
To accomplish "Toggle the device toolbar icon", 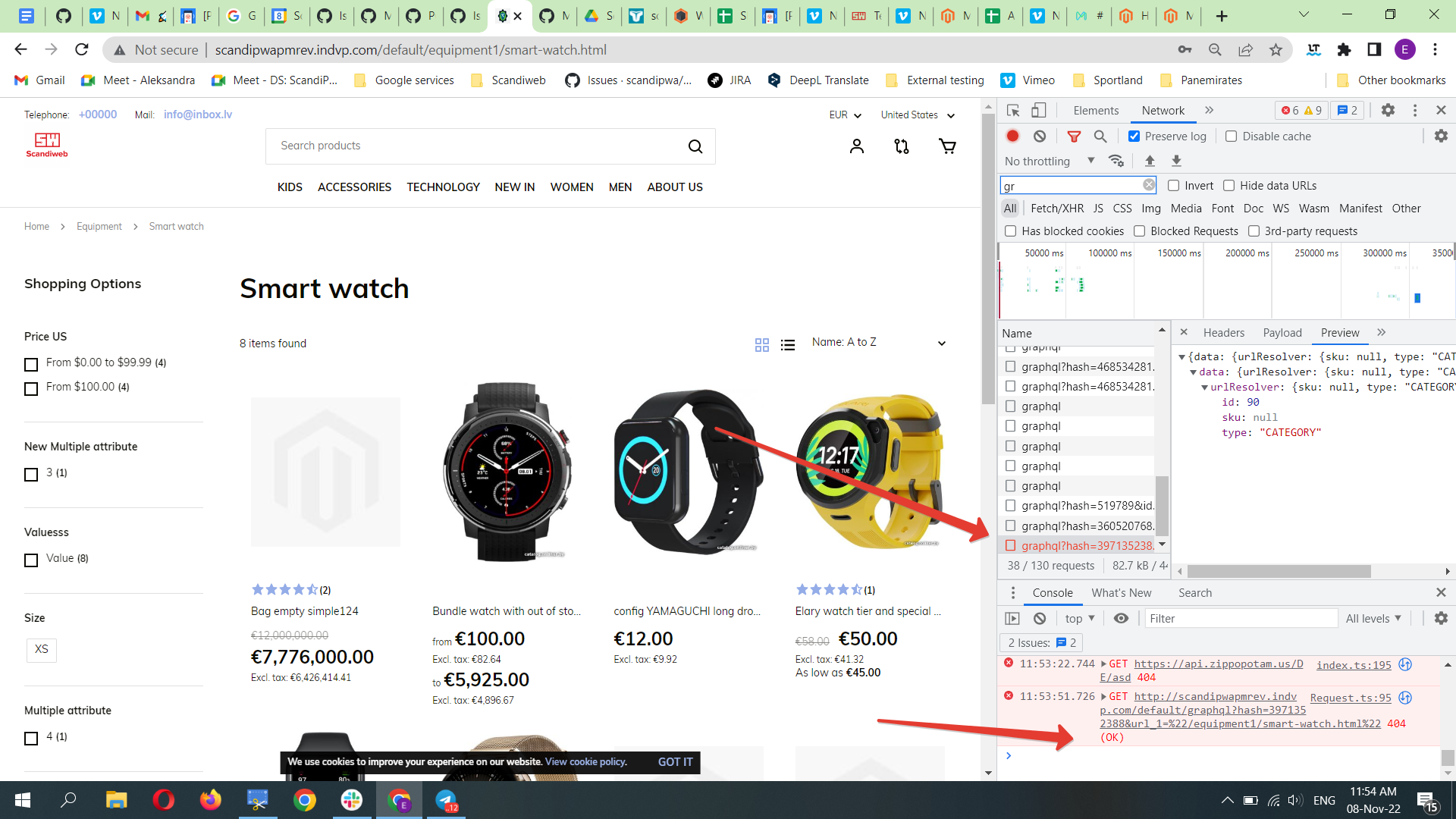I will [1039, 111].
